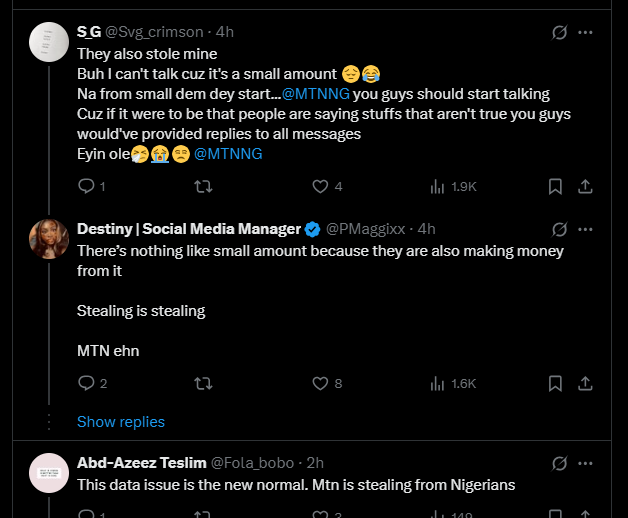Like Destiny's tweet with 8 likes

click(321, 383)
